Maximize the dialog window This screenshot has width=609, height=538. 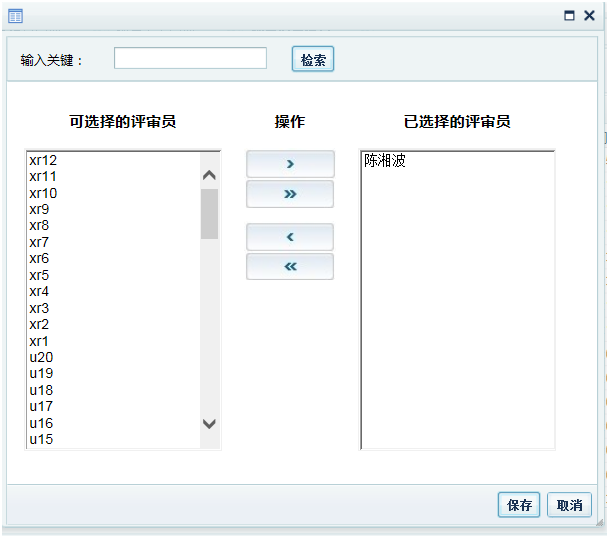[x=570, y=16]
